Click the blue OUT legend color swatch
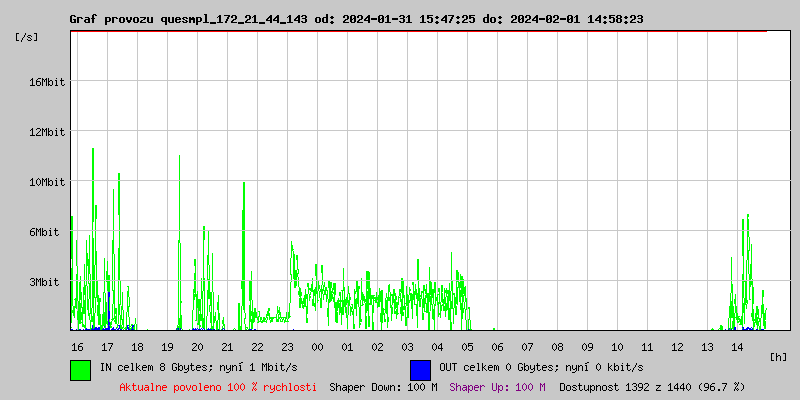 coord(420,369)
